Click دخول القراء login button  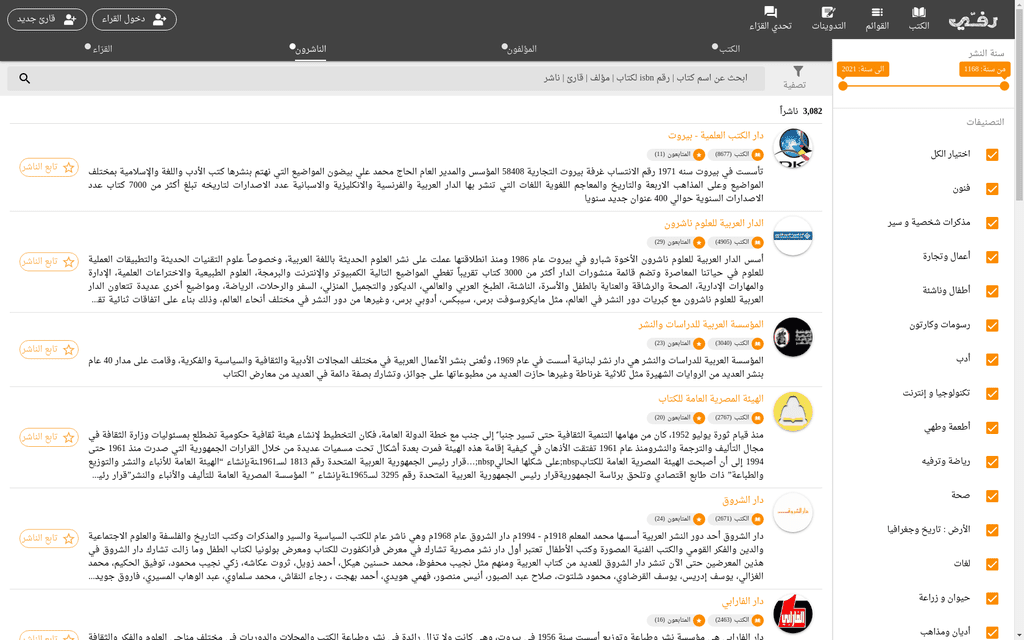click(134, 20)
